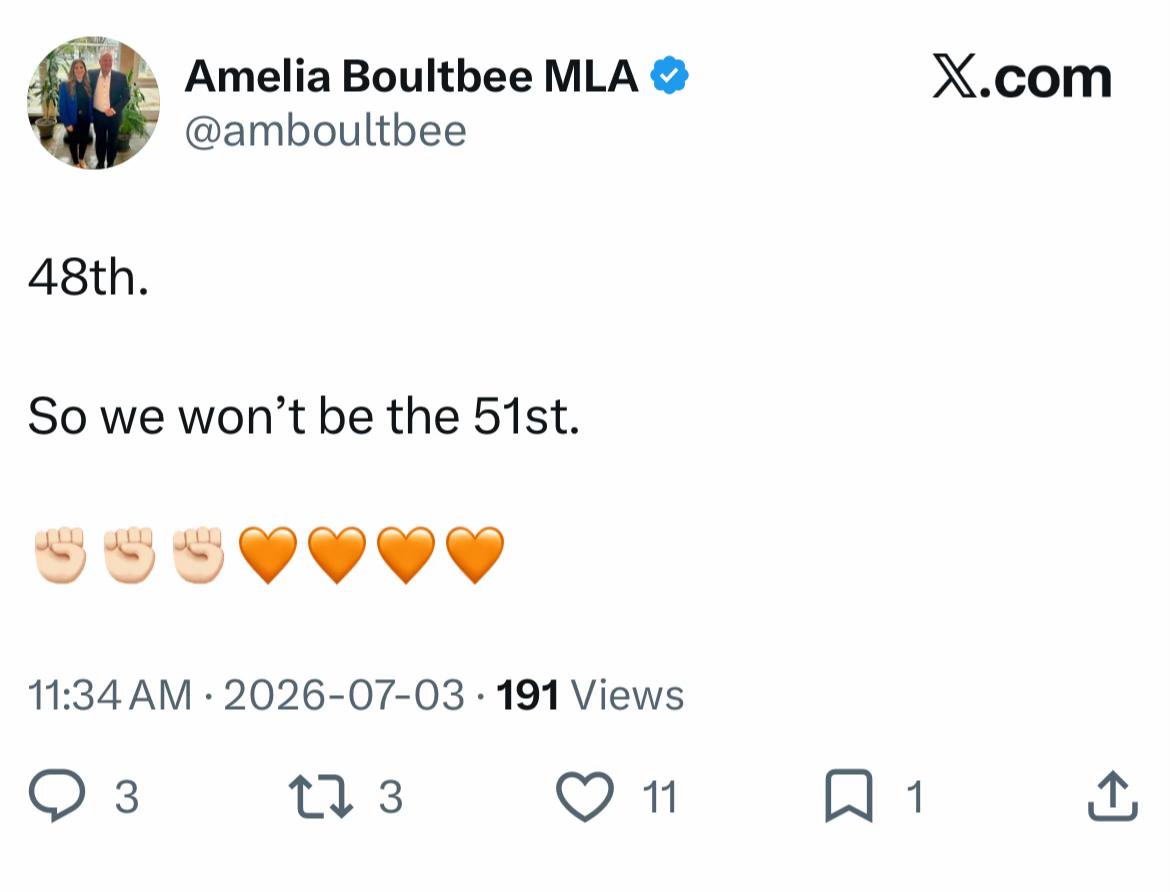Click the last orange heart emoji
The width and height of the screenshot is (1170, 892).
tap(475, 555)
